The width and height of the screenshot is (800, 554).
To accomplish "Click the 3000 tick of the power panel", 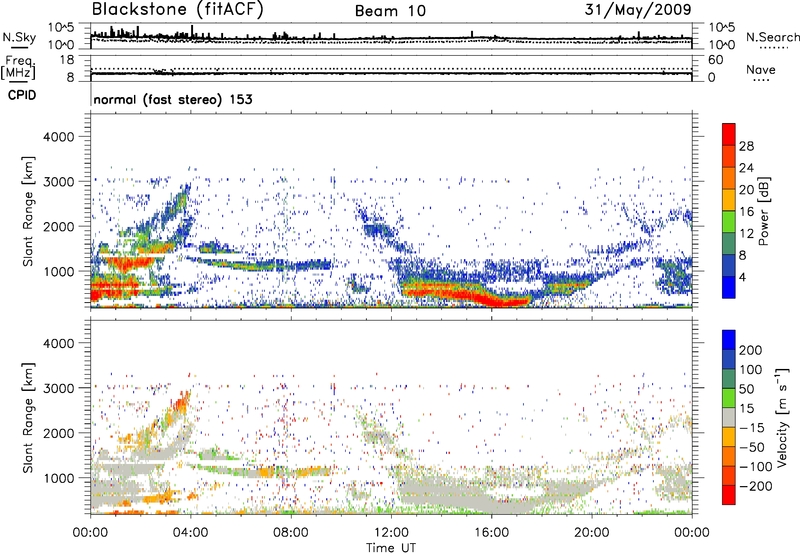I will click(58, 182).
